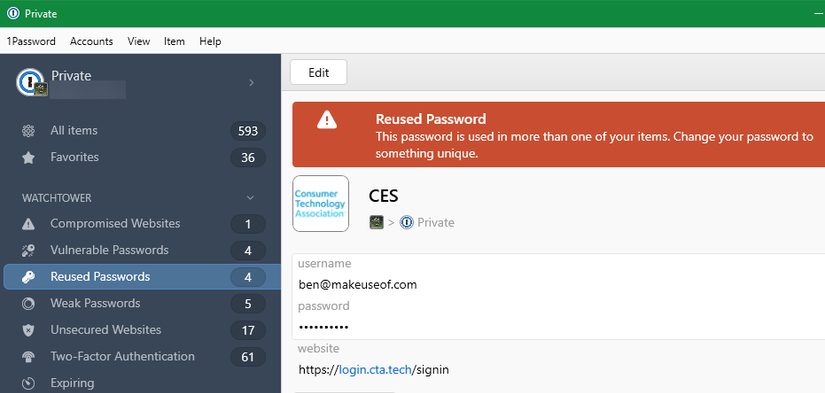The height and width of the screenshot is (393, 825).
Task: Collapse the Watchtower section
Action: (x=250, y=198)
